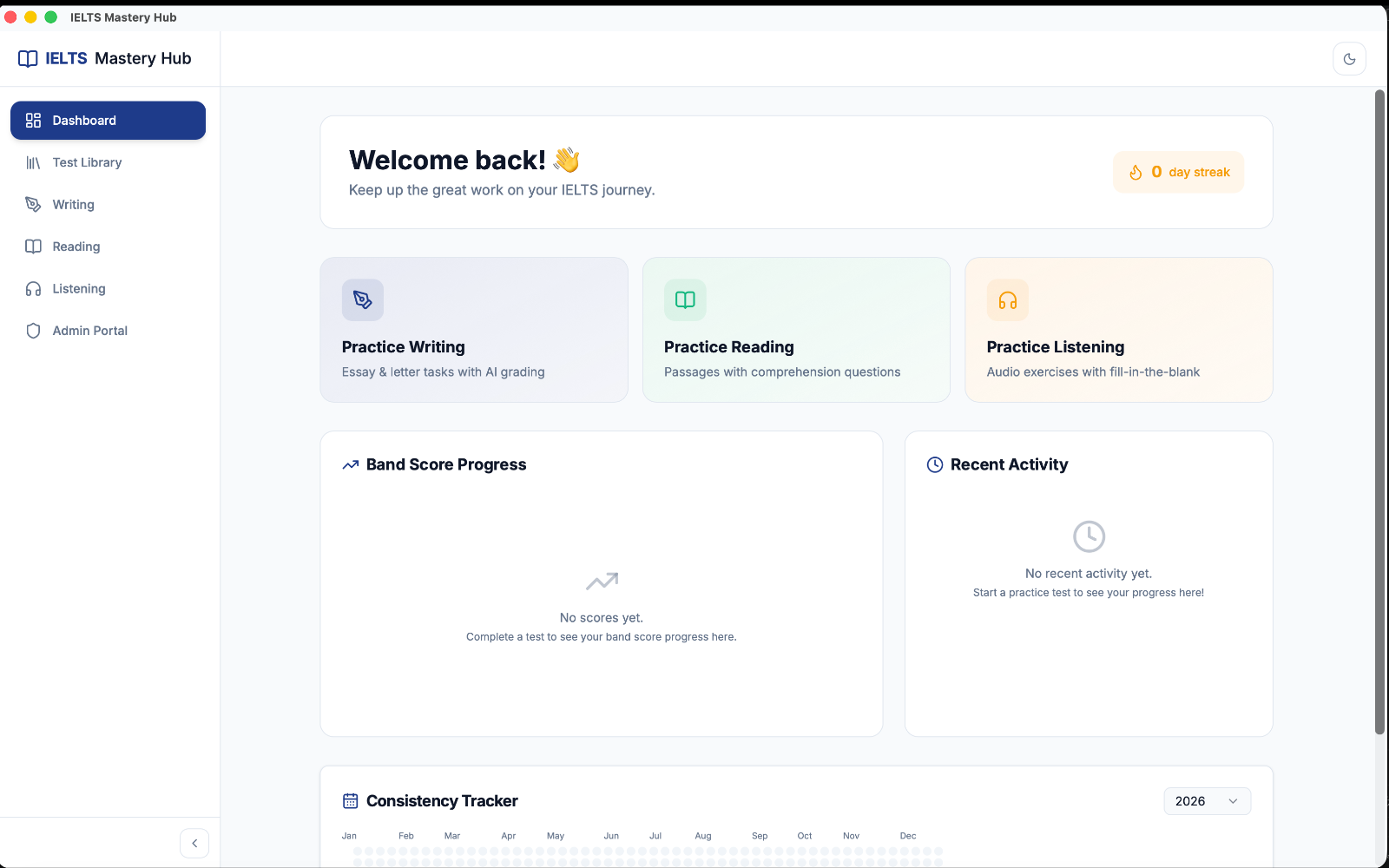Click the calendar icon beside Consistency Tracker
Screen dimensions: 1389x868
click(351, 801)
